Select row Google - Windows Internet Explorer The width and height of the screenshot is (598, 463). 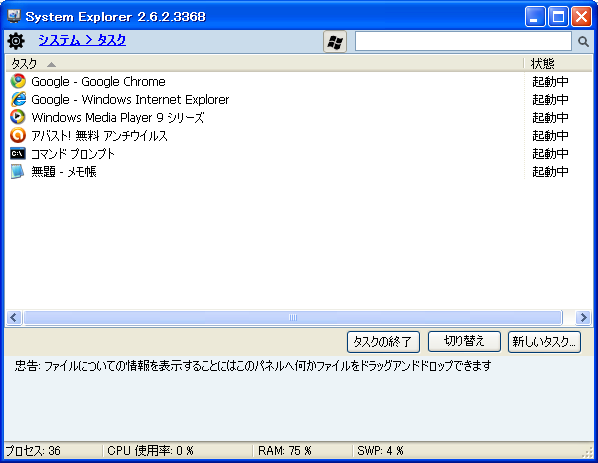299,99
